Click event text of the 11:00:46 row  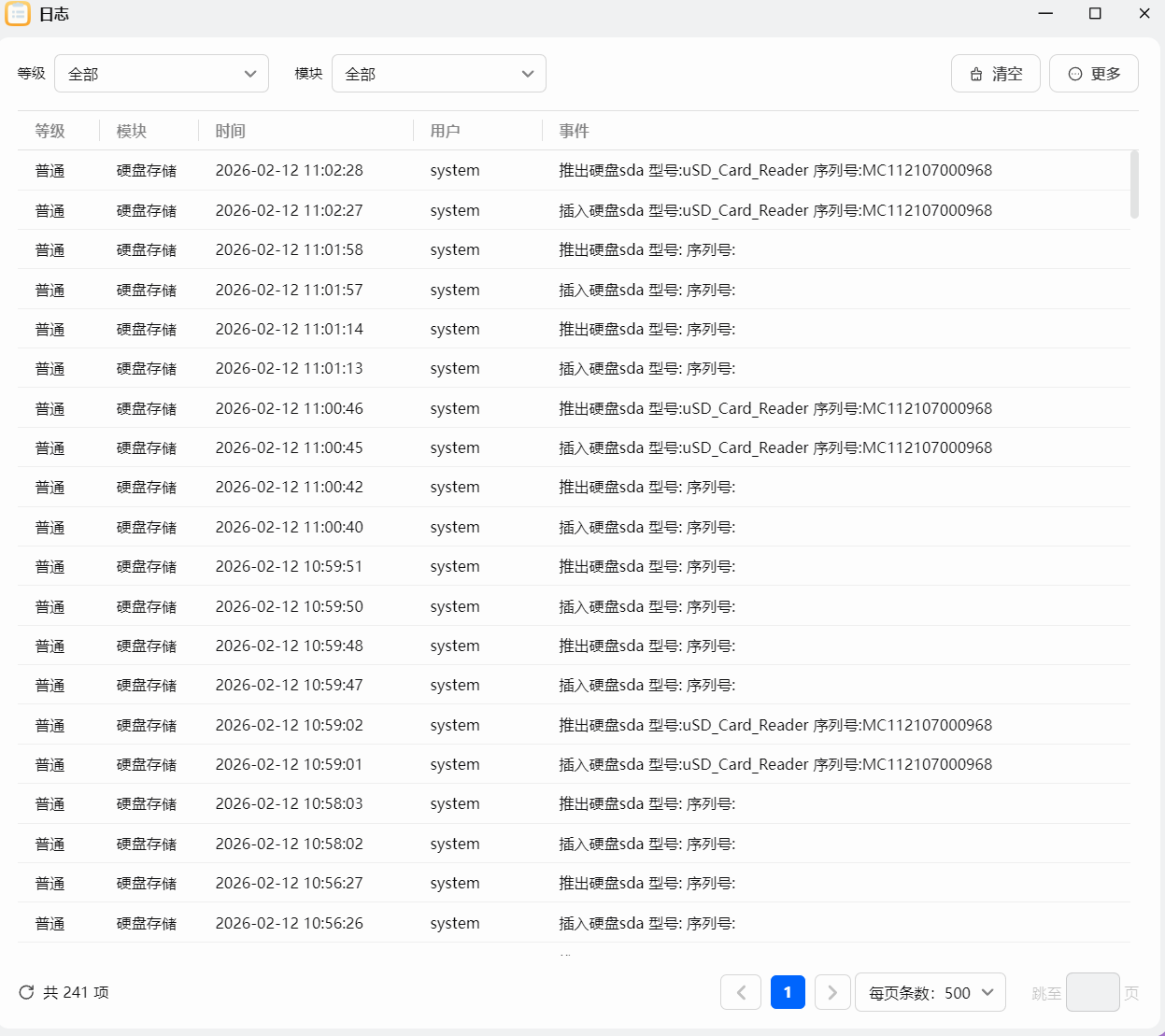(x=775, y=408)
